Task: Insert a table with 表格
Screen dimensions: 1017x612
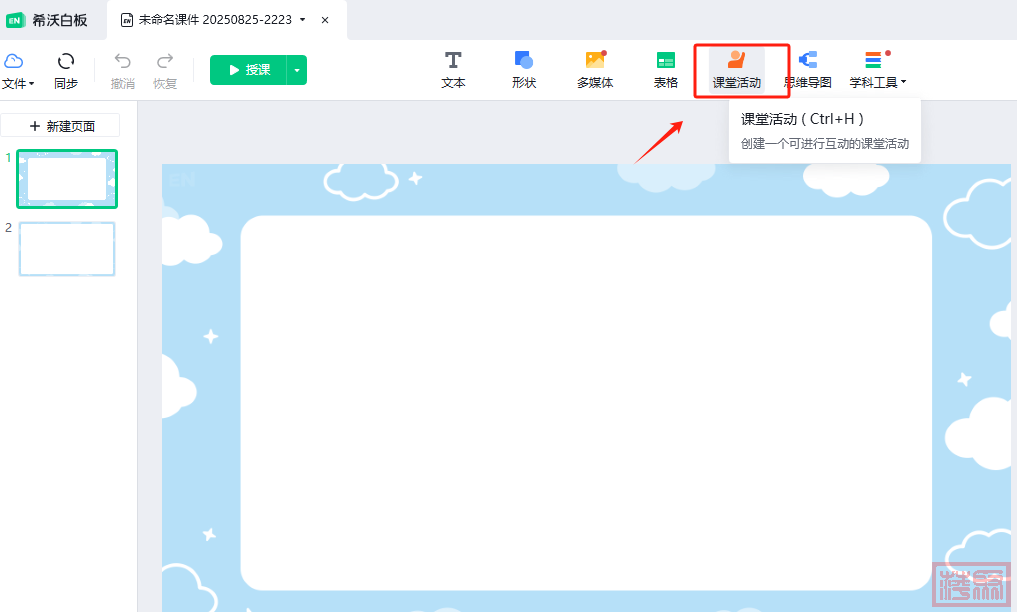Action: [666, 70]
